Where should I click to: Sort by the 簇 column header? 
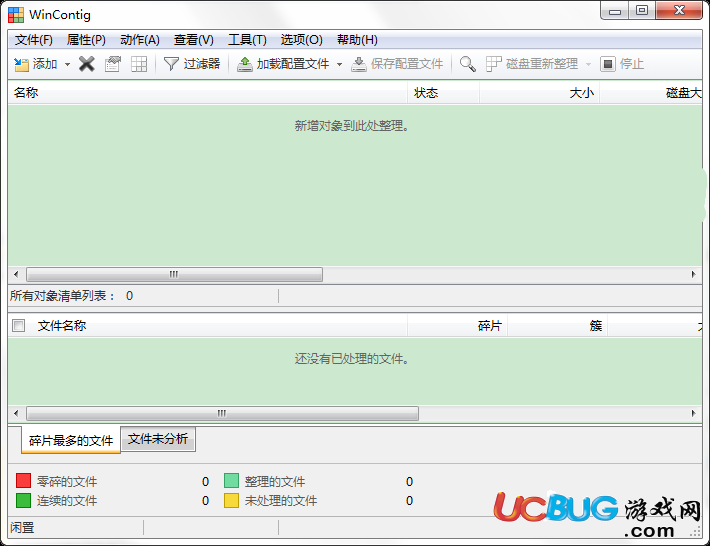[x=557, y=326]
